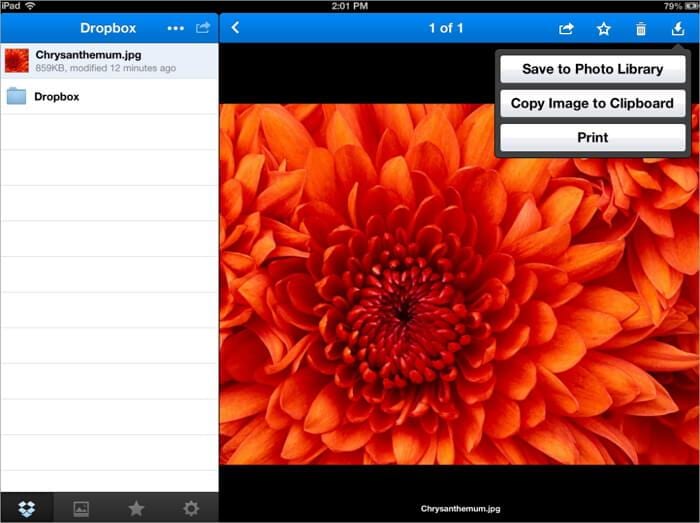700x523 pixels.
Task: Open the three-dots more options menu
Action: pos(175,28)
